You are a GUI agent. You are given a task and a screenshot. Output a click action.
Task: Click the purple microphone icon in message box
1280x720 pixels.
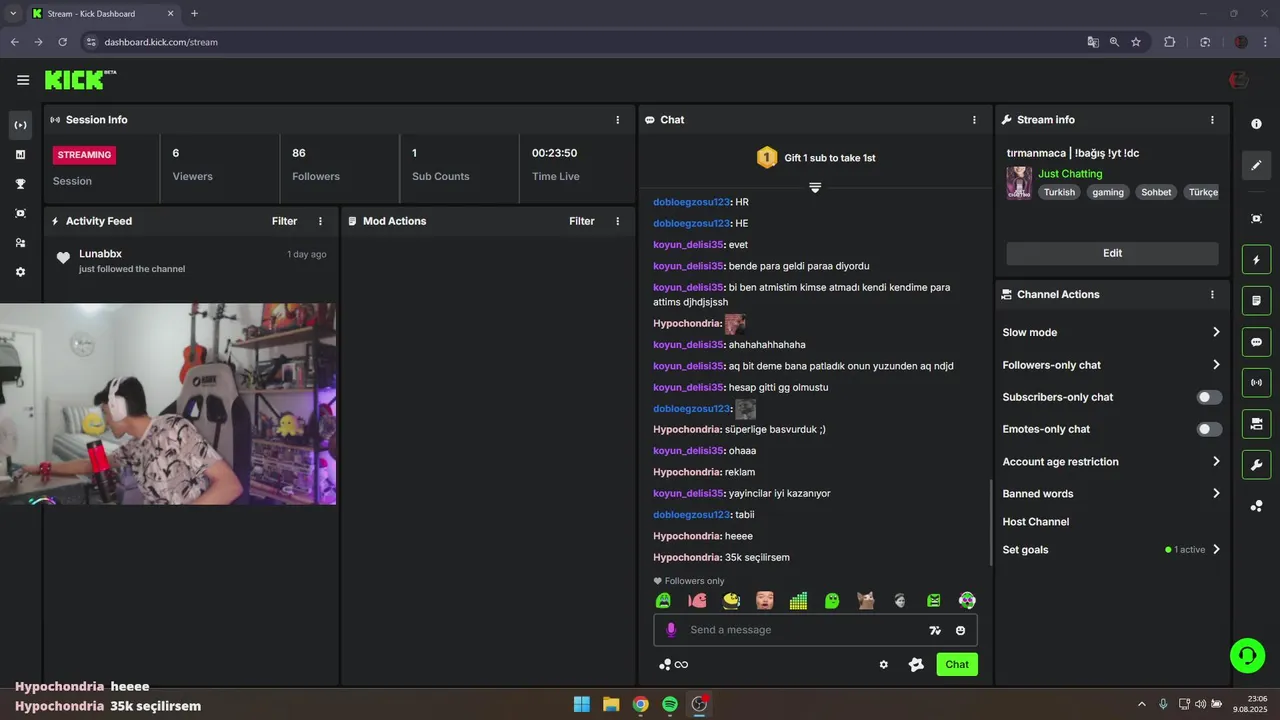(671, 630)
